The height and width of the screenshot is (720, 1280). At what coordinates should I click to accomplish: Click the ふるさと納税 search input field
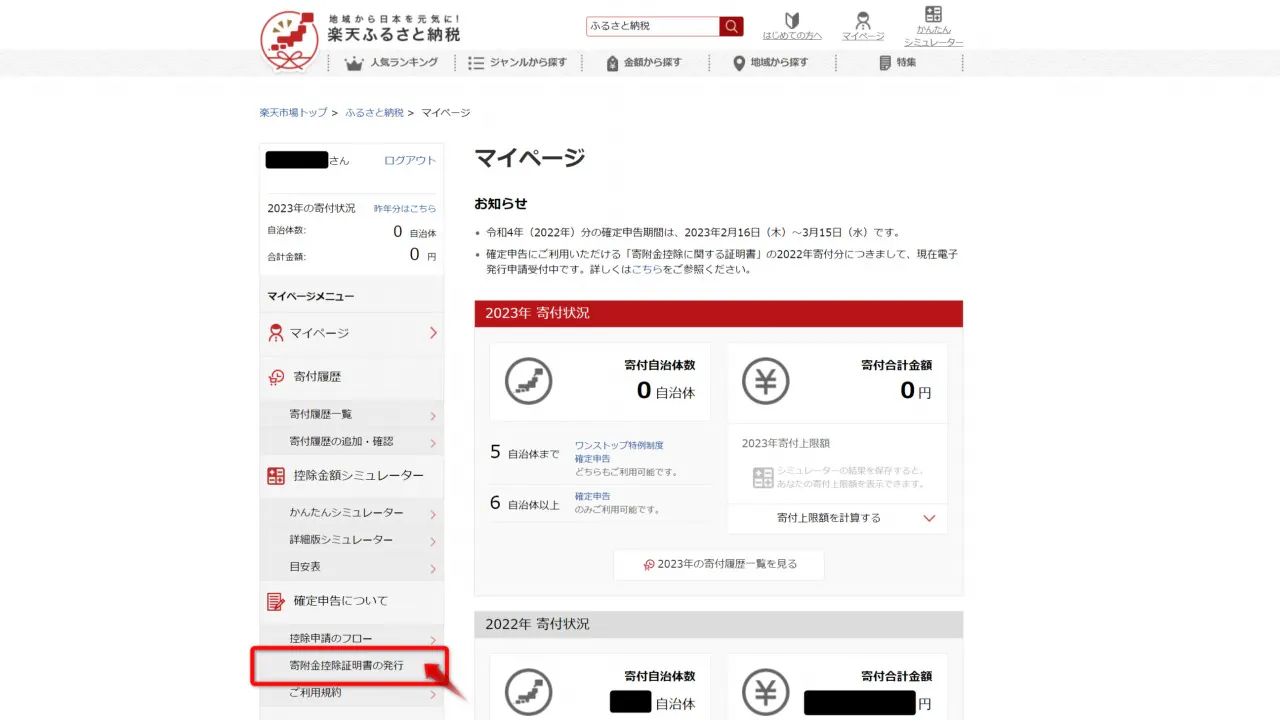coord(652,27)
